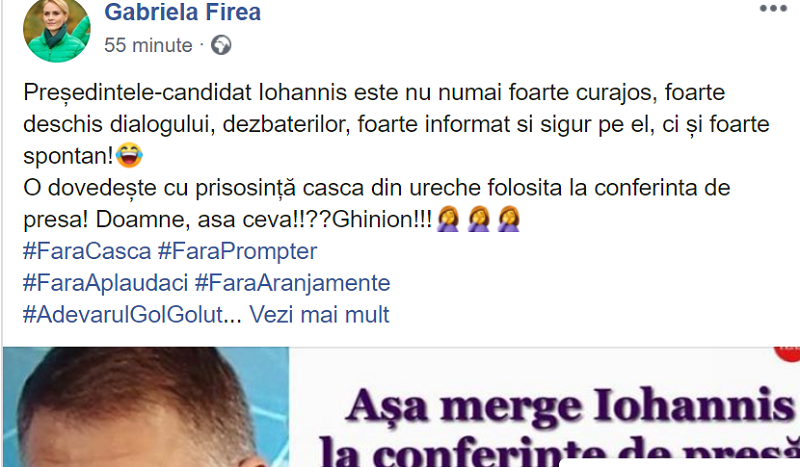Expand post with Vezi mai mult
This screenshot has height=467, width=800.
coord(319,315)
